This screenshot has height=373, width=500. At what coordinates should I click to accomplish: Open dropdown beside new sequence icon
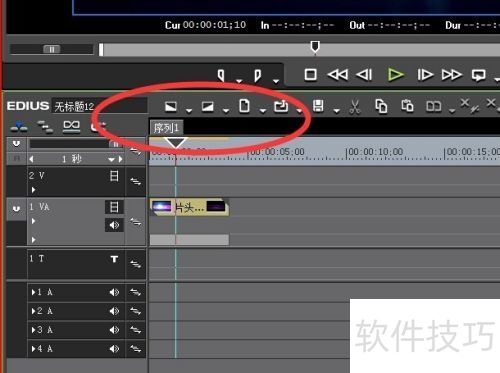pos(263,110)
